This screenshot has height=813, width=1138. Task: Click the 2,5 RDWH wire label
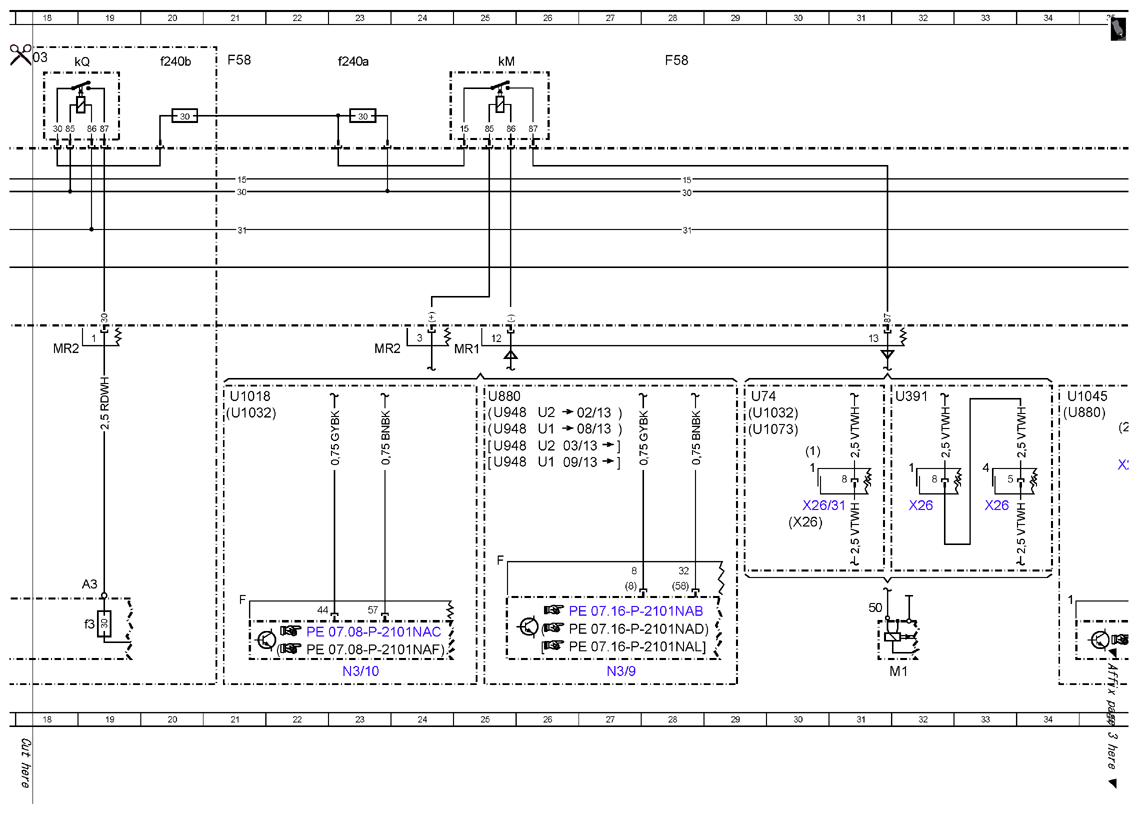click(x=104, y=403)
